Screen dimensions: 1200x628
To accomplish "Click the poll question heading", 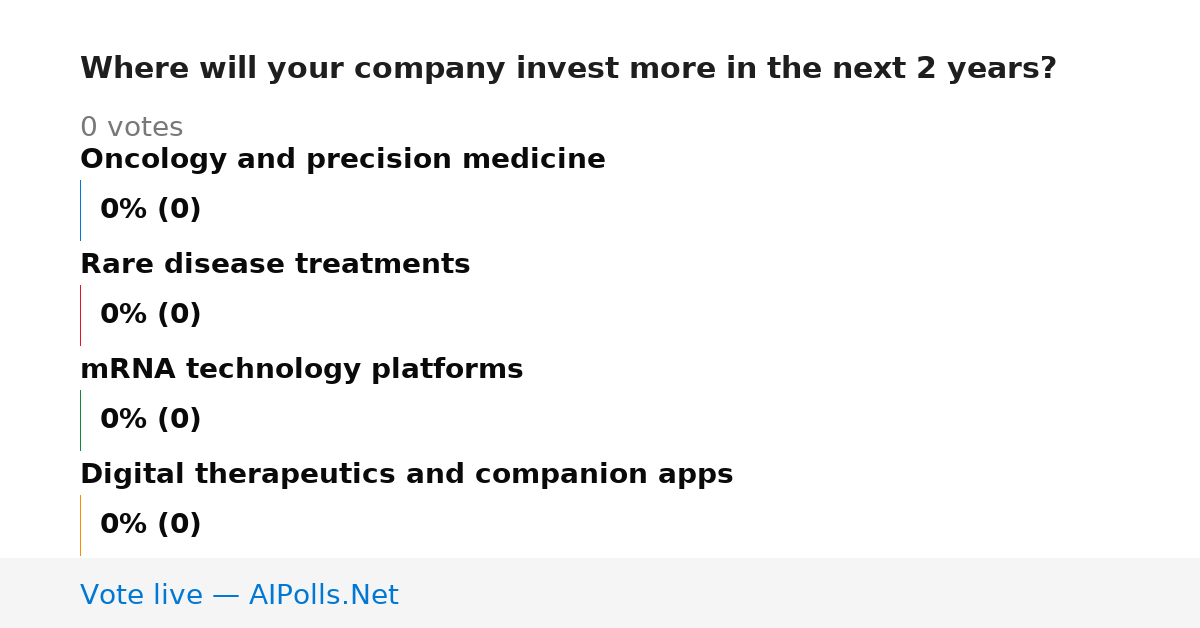I will 568,69.
